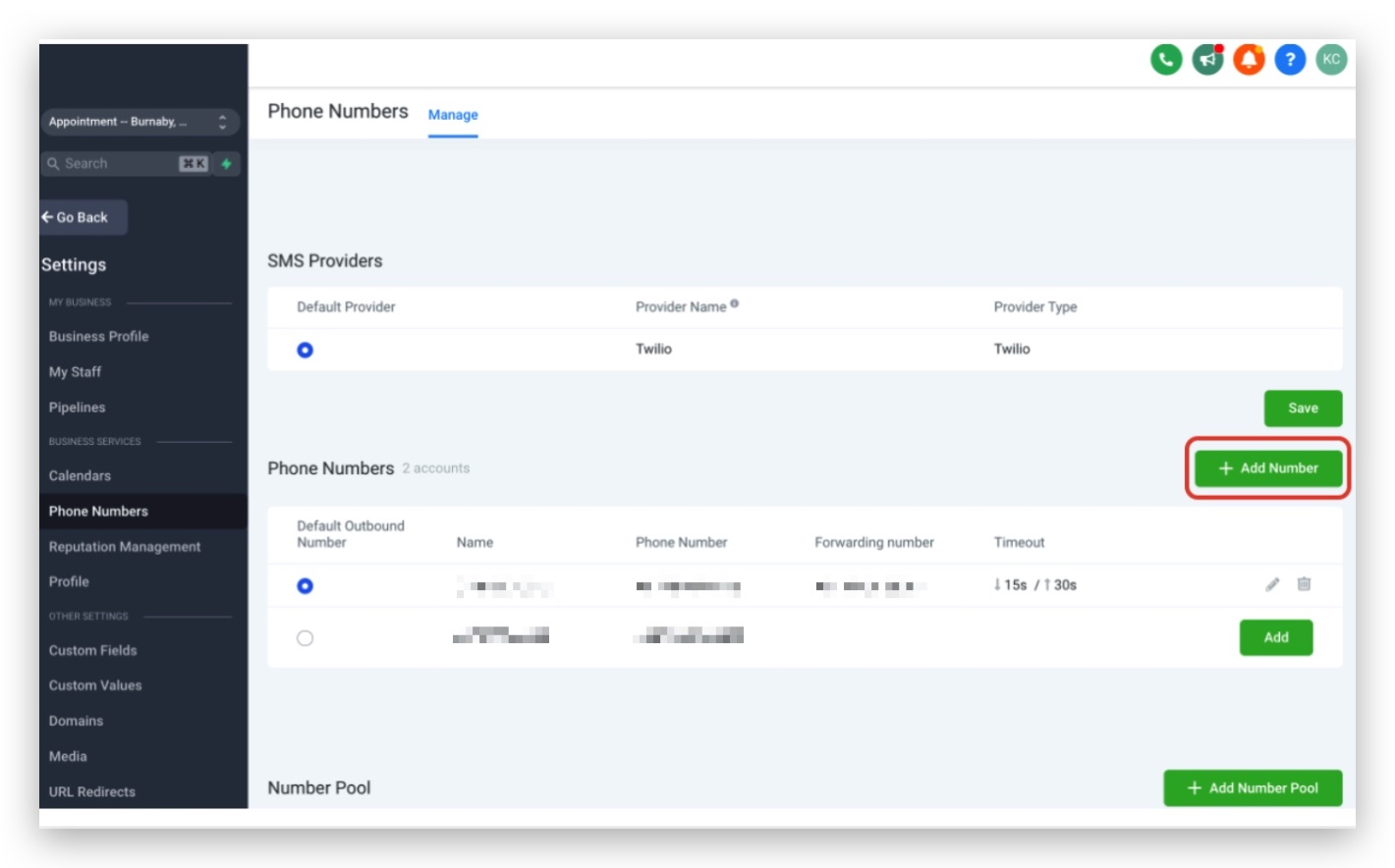This screenshot has width=1395, height=868.
Task: Select the first default outbound number radio
Action: (306, 586)
